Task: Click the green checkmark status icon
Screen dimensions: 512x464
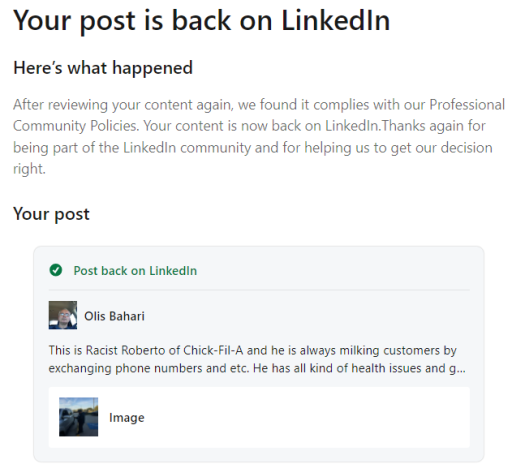Action: [56, 270]
